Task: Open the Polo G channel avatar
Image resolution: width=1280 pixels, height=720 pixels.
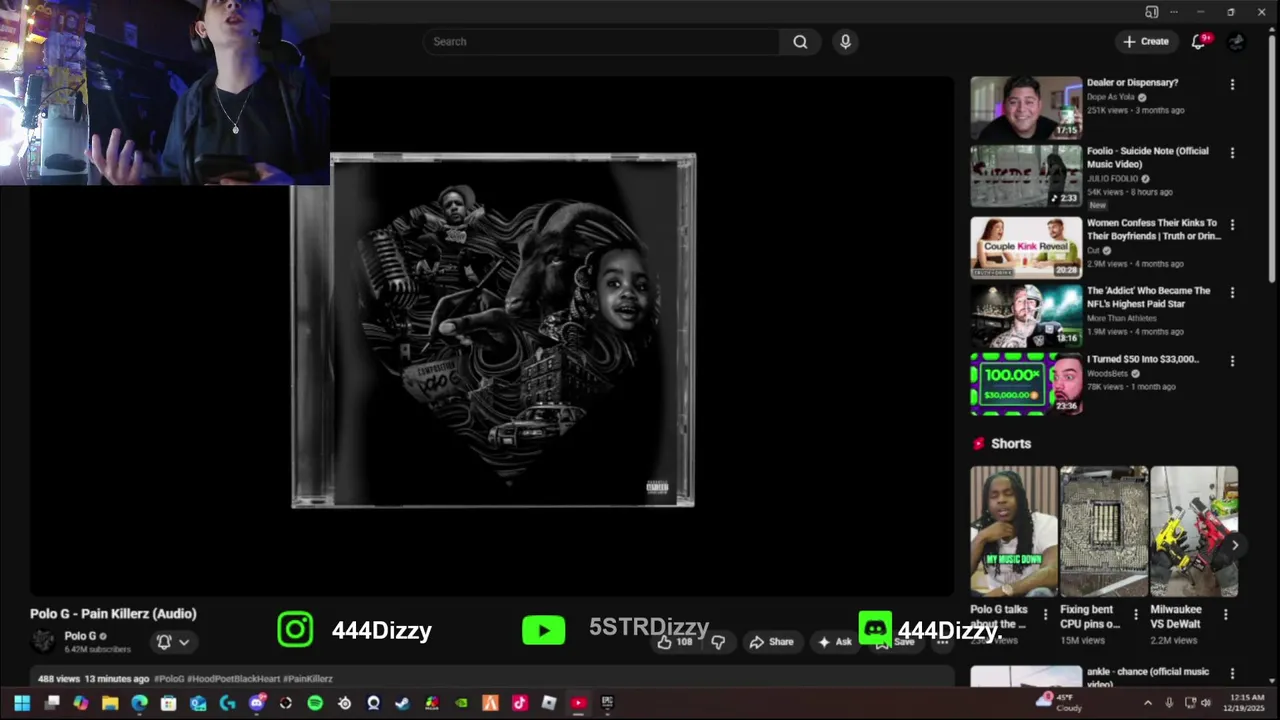Action: pyautogui.click(x=43, y=642)
